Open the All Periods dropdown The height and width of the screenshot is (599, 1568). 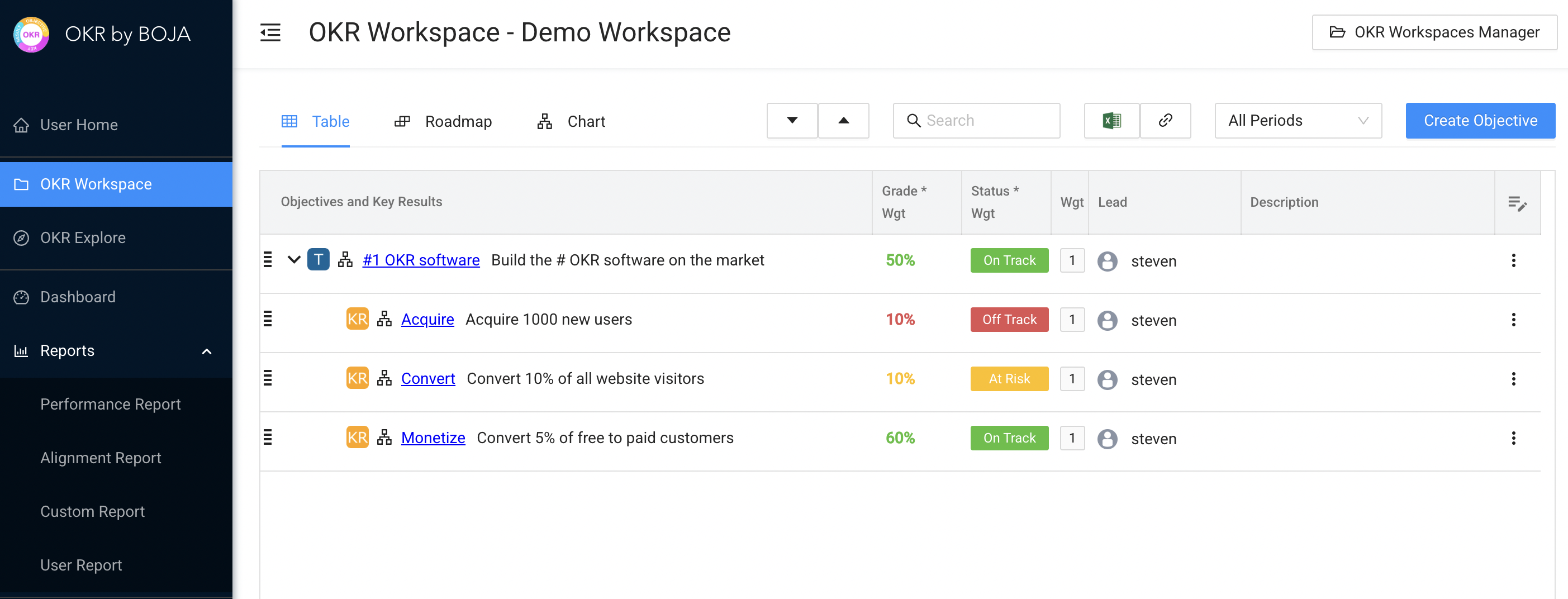[x=1298, y=121]
